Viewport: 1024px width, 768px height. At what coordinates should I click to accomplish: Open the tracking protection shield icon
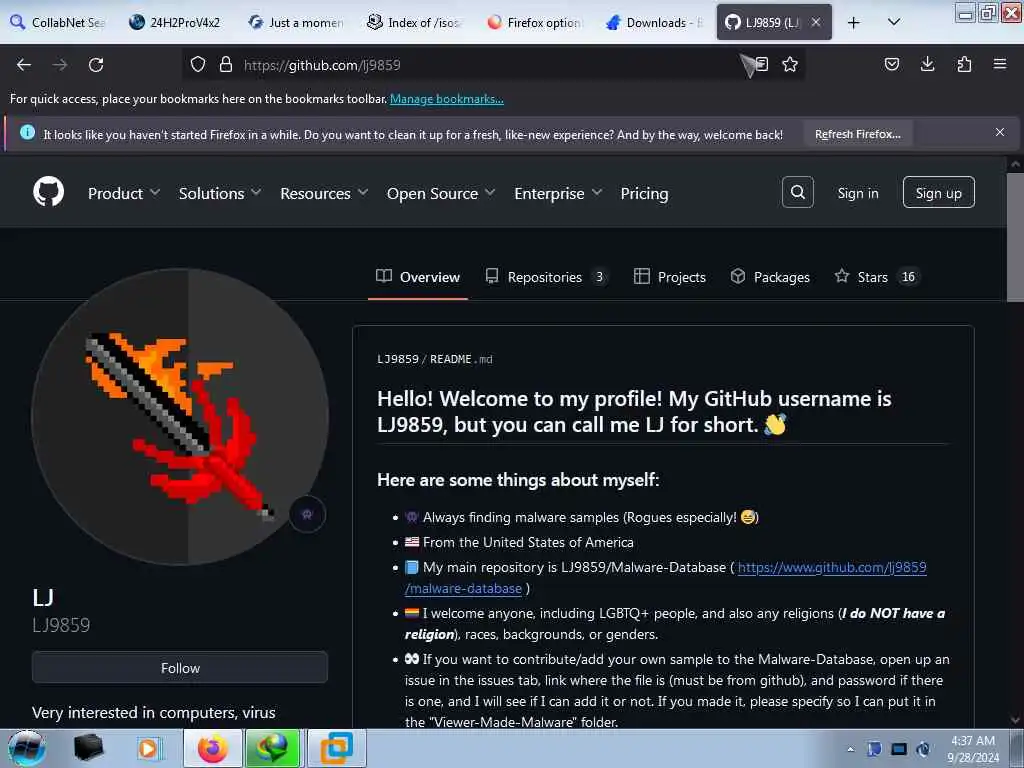pos(198,65)
